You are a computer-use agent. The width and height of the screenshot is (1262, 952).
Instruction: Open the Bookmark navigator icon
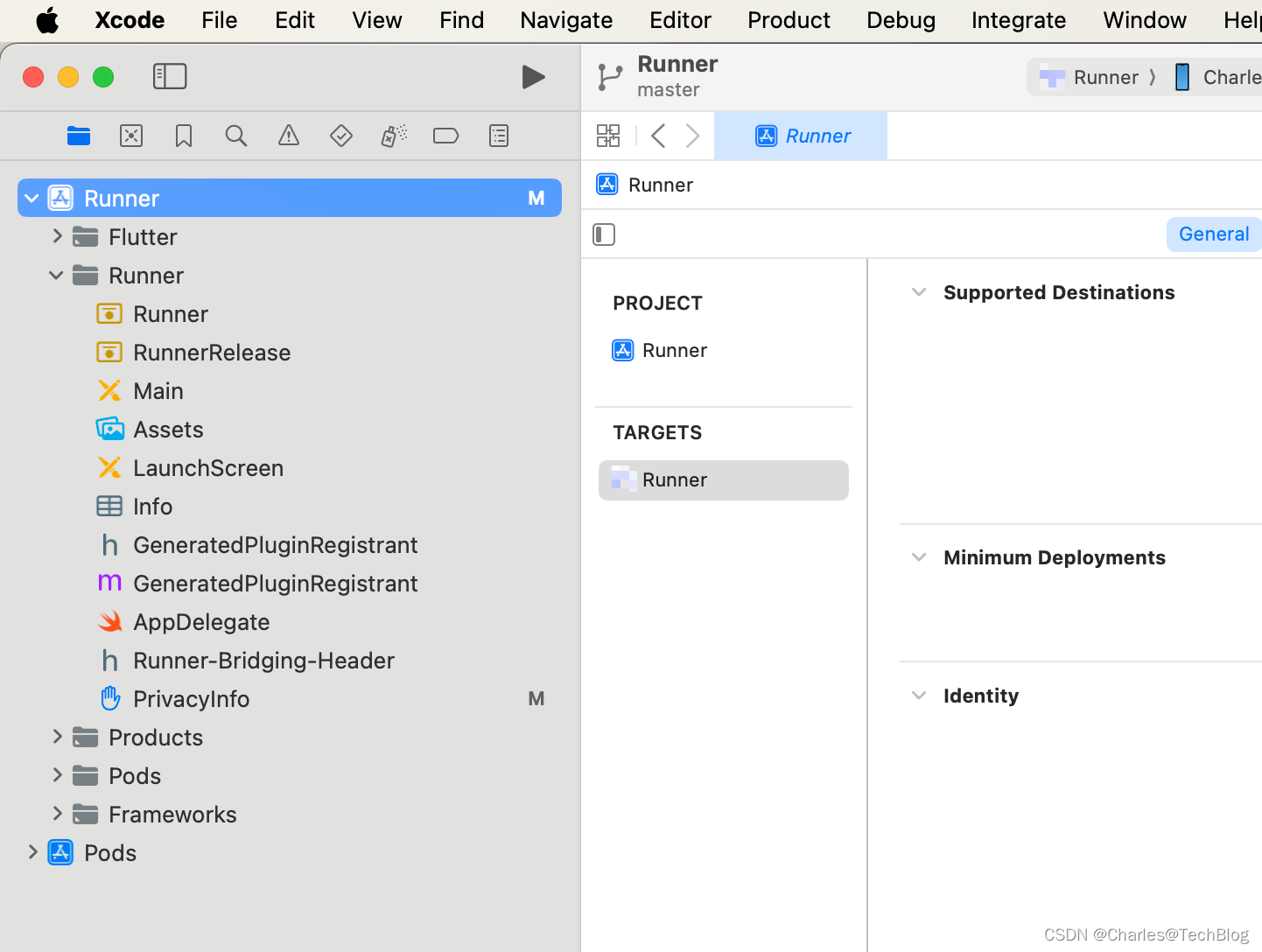(184, 136)
